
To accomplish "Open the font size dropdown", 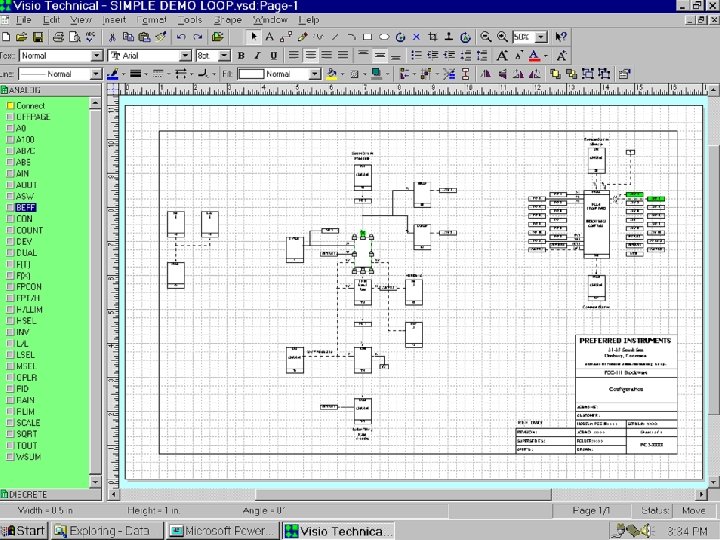I will (x=224, y=56).
